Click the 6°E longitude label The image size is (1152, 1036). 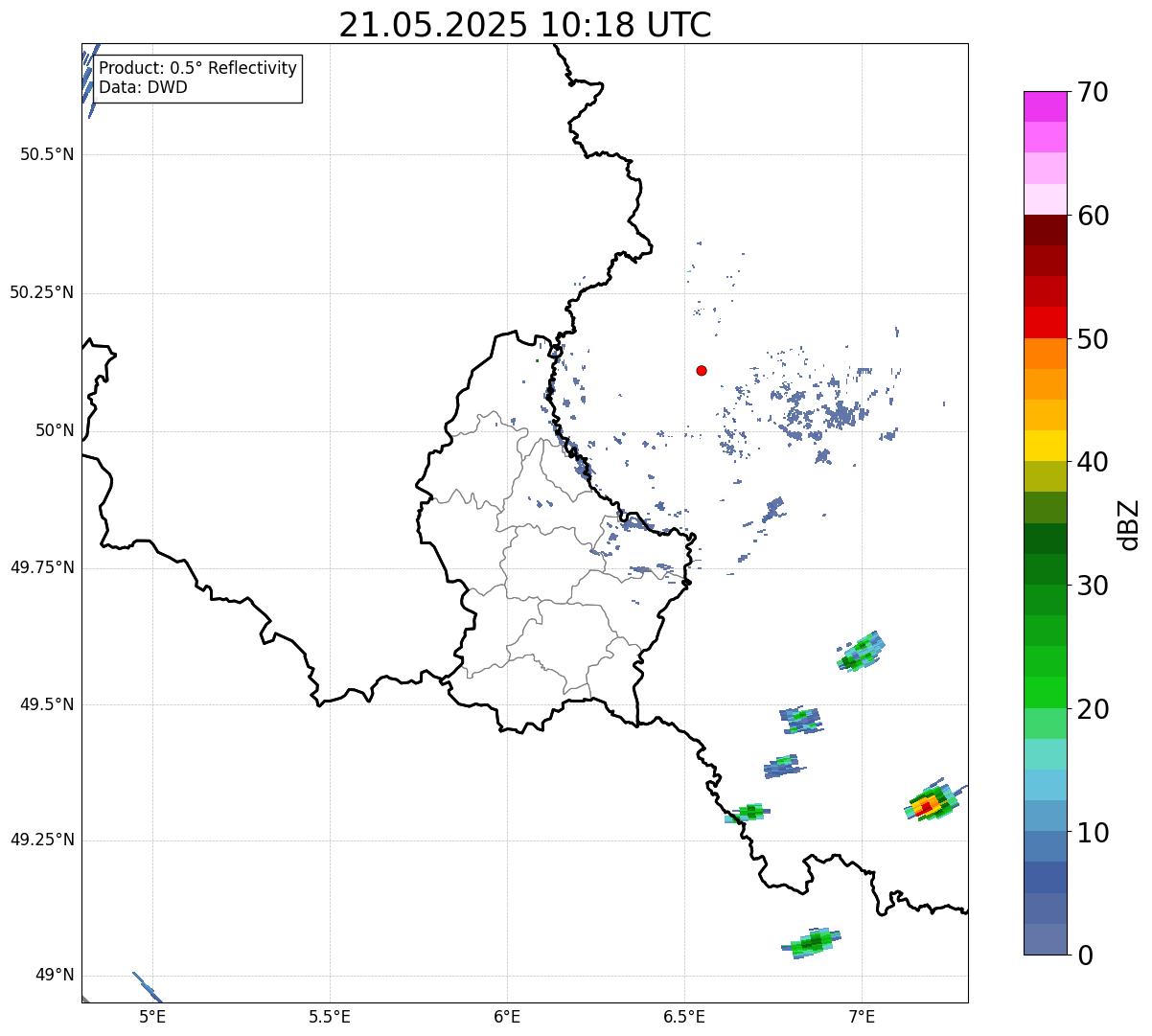[507, 1016]
